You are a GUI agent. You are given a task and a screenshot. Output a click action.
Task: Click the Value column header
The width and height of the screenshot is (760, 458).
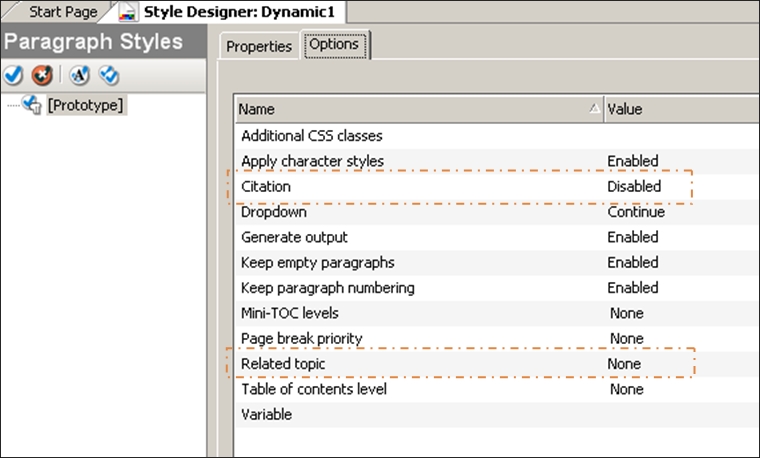680,109
